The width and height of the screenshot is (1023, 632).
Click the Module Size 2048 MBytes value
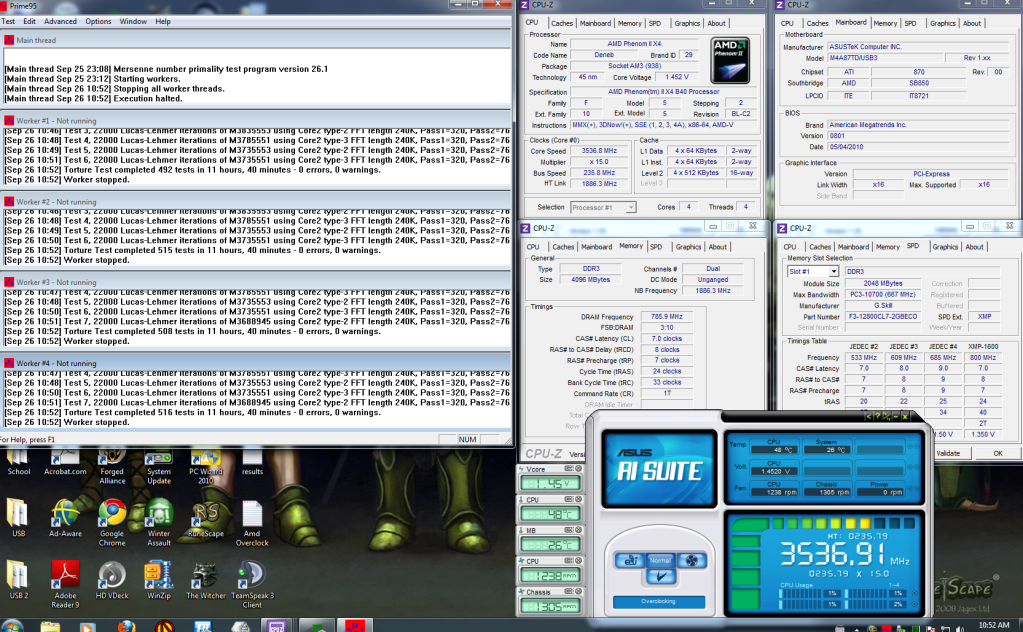click(883, 284)
